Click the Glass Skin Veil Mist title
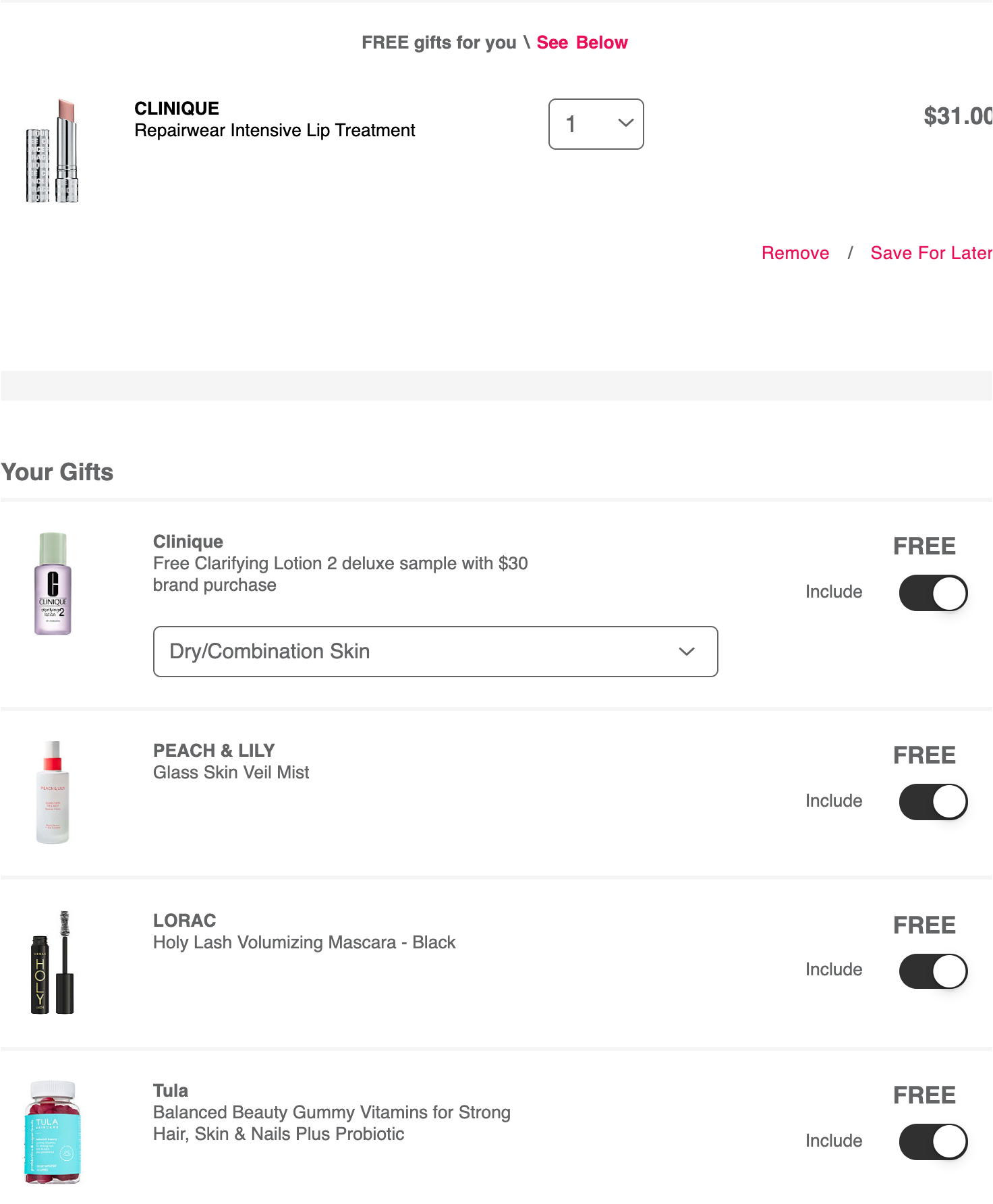 coord(231,772)
